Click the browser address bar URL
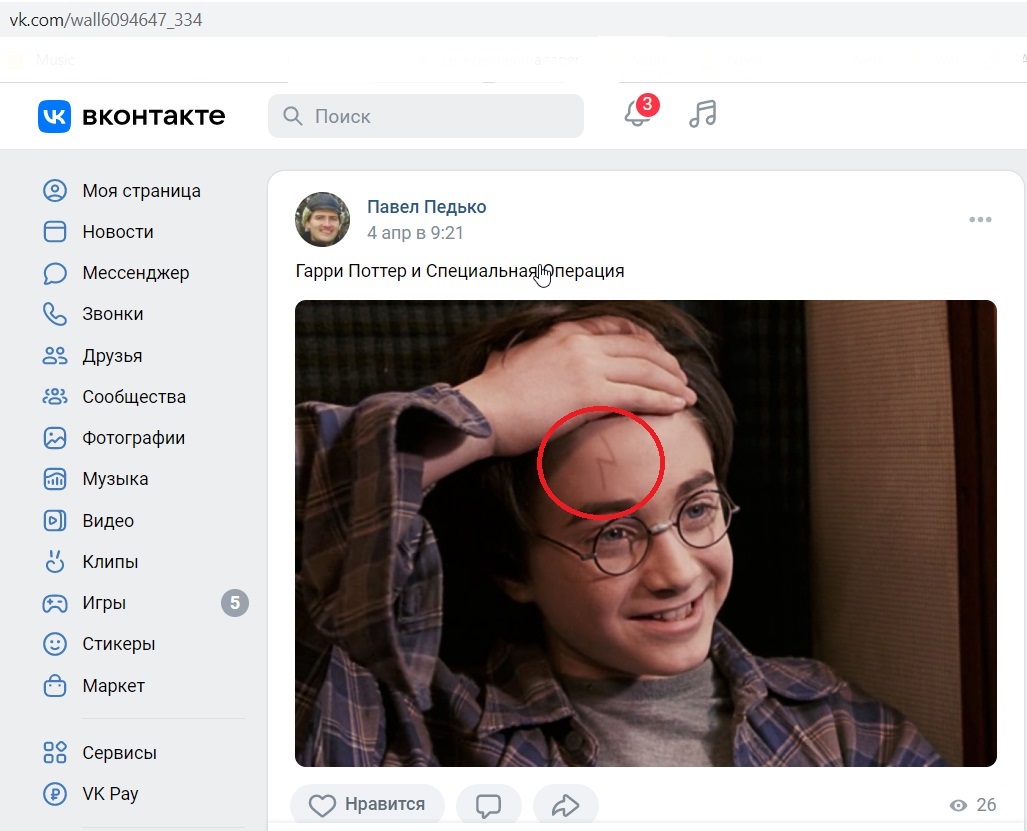This screenshot has width=1027, height=831. pyautogui.click(x=105, y=20)
